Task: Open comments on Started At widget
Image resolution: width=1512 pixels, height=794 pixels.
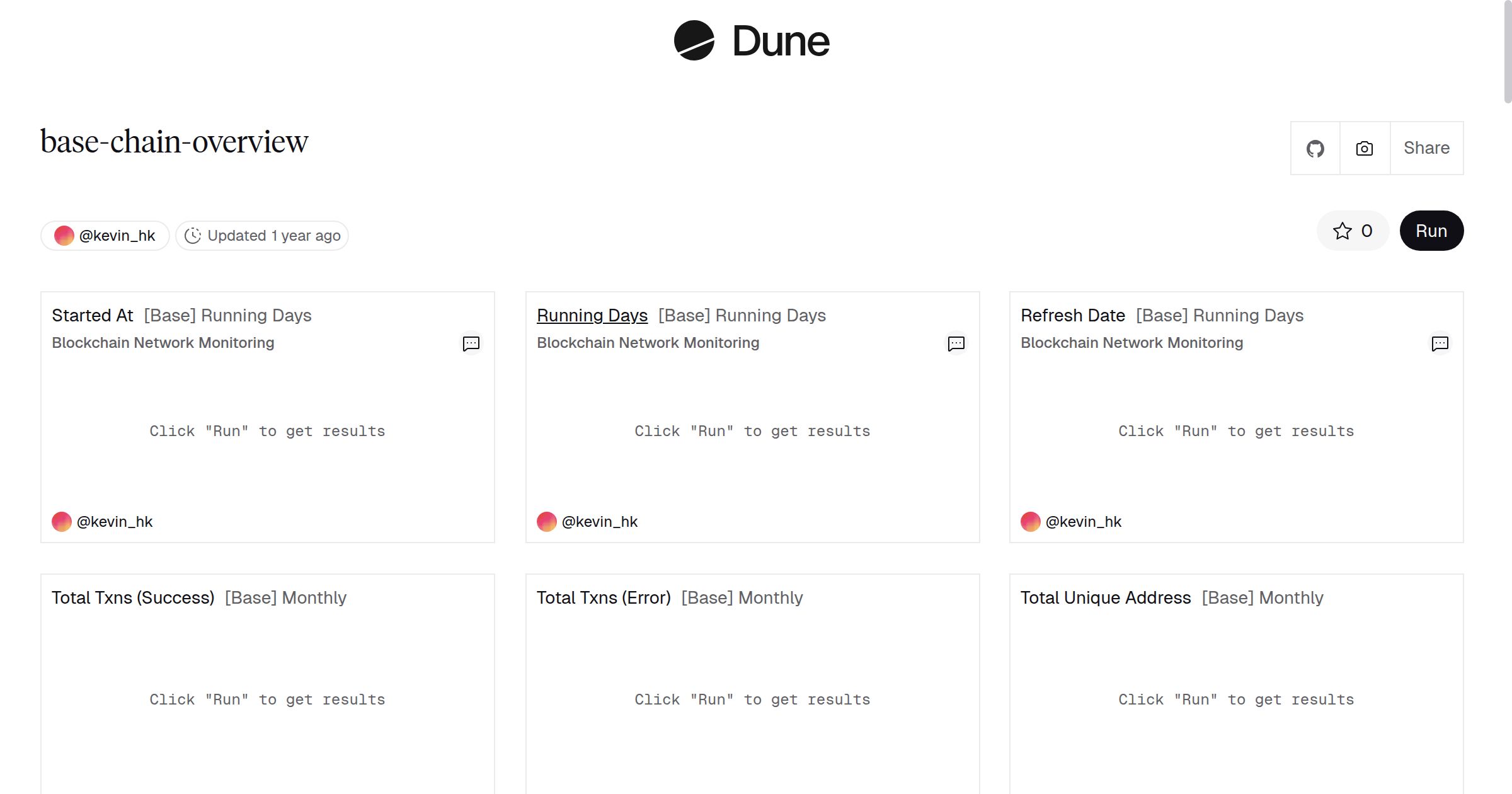Action: [x=471, y=343]
